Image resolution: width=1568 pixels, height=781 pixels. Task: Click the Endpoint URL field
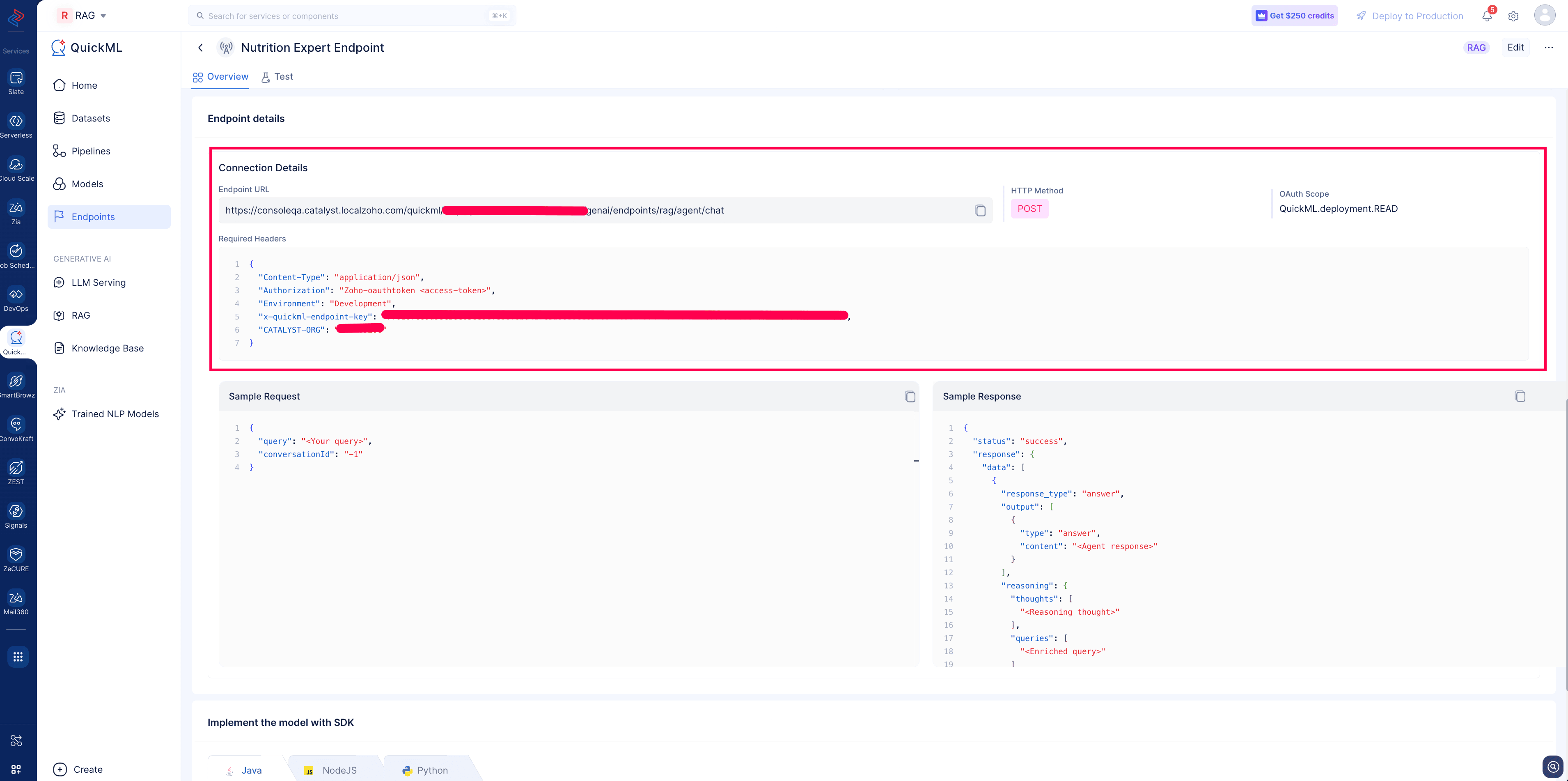[x=605, y=211]
